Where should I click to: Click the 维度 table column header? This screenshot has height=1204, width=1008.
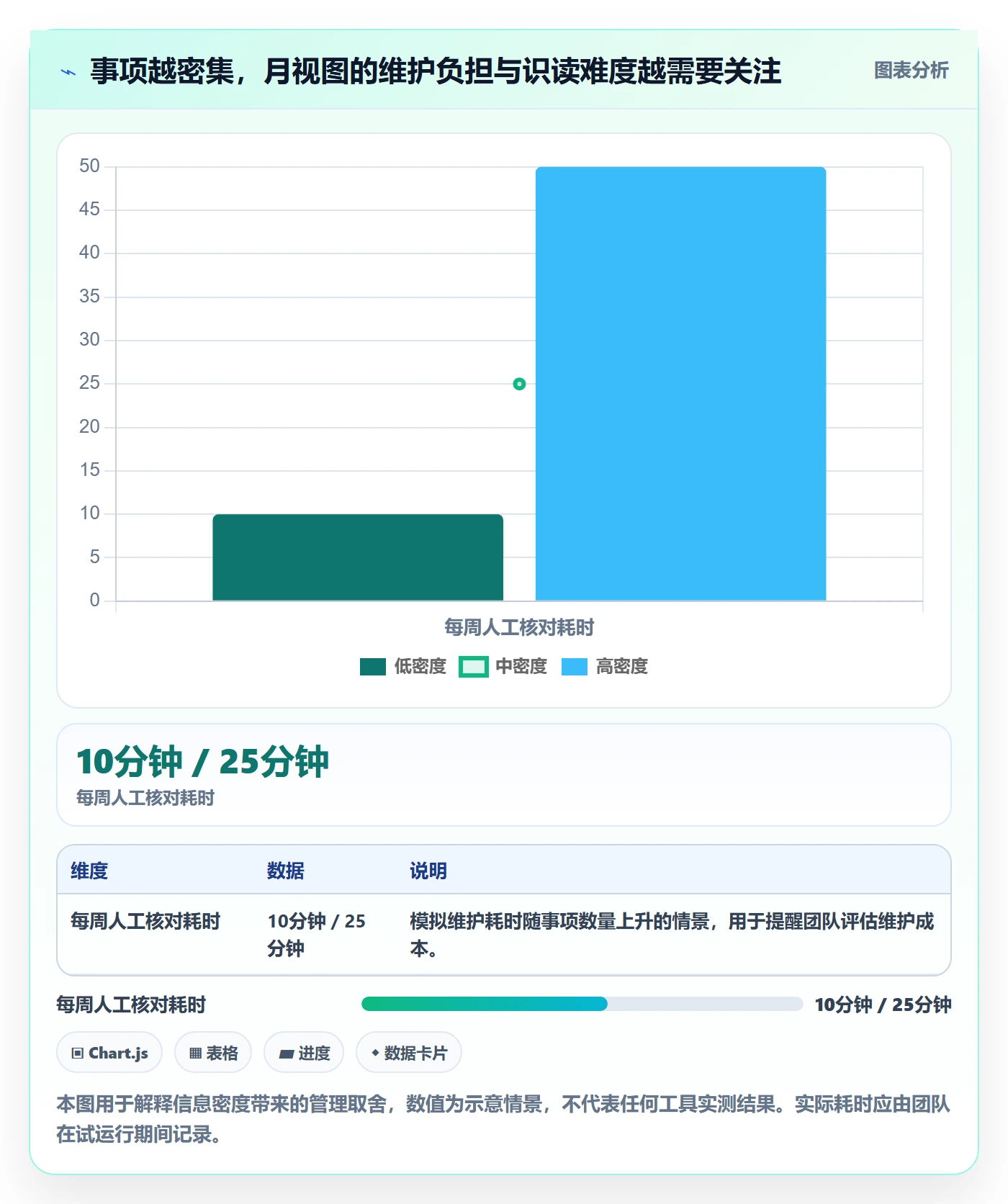[89, 871]
